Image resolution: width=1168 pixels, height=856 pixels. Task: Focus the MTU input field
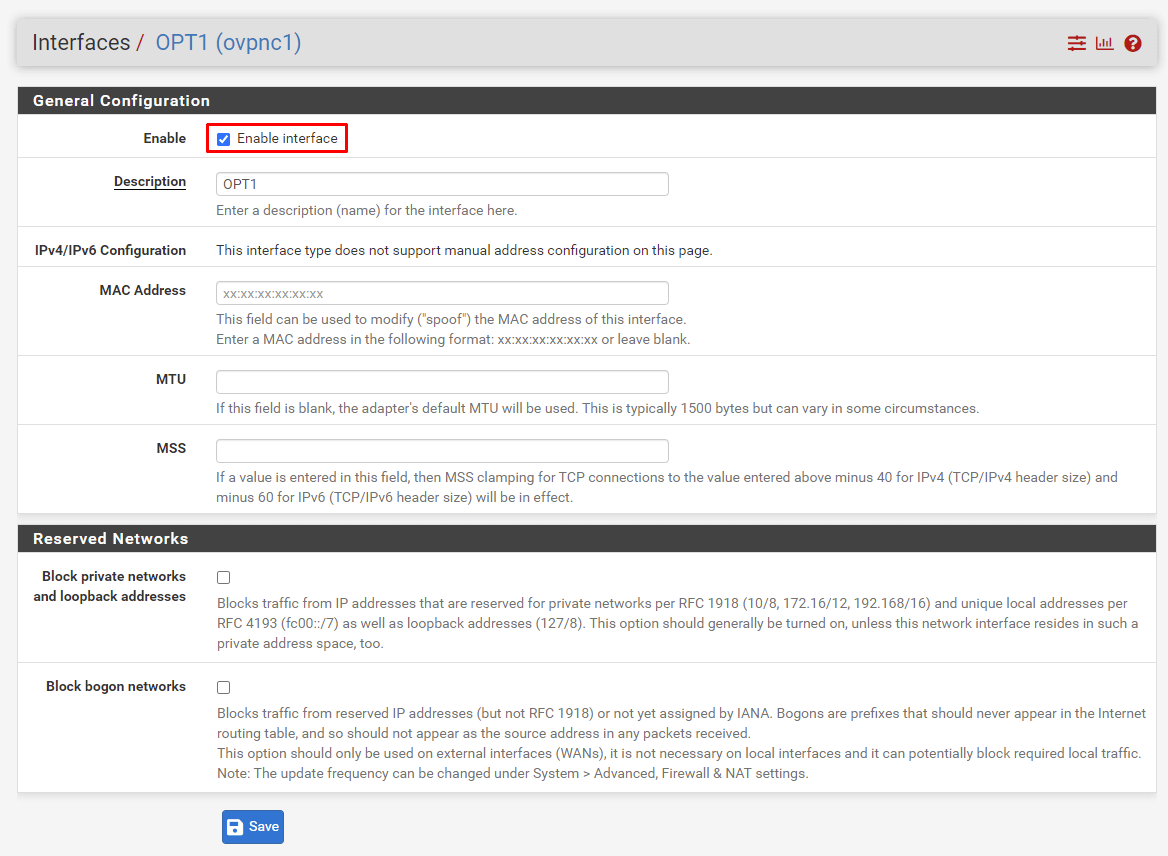(442, 382)
